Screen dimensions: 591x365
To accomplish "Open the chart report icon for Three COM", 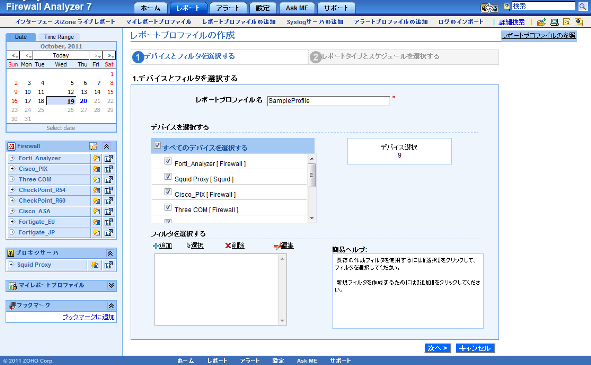I will pyautogui.click(x=109, y=179).
